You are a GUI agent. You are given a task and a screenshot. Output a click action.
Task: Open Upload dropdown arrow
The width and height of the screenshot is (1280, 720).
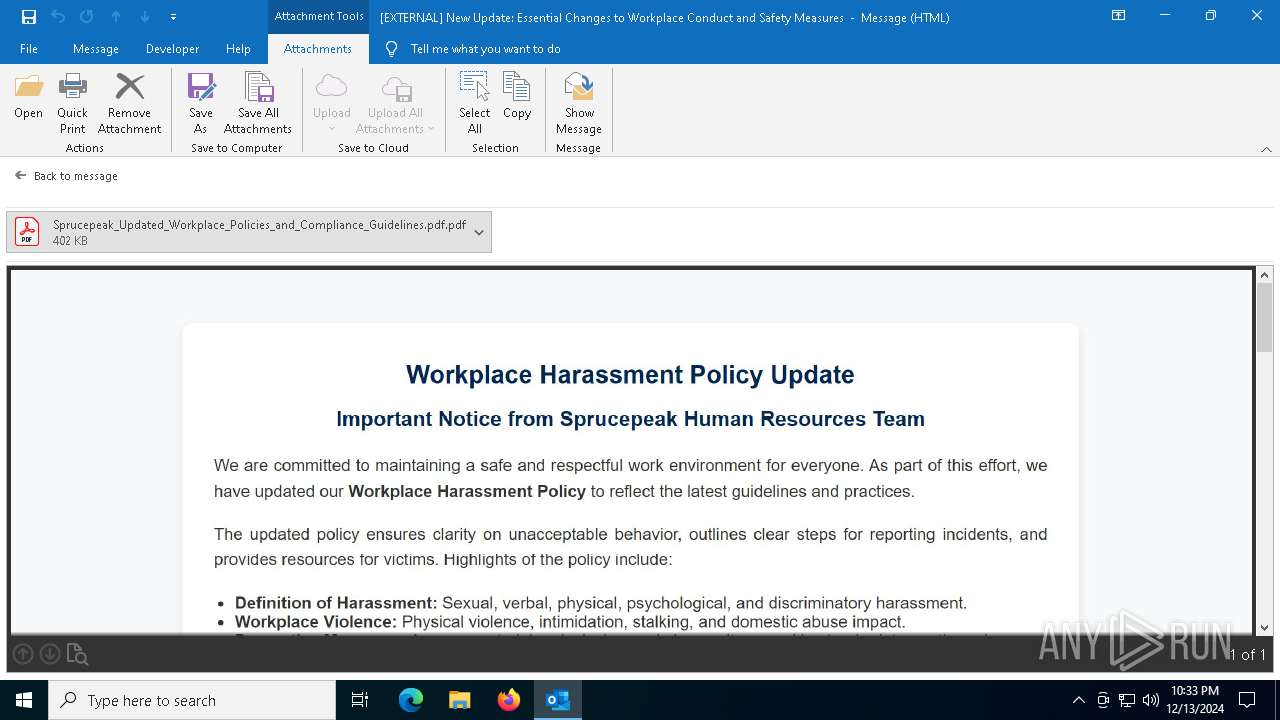pyautogui.click(x=331, y=129)
